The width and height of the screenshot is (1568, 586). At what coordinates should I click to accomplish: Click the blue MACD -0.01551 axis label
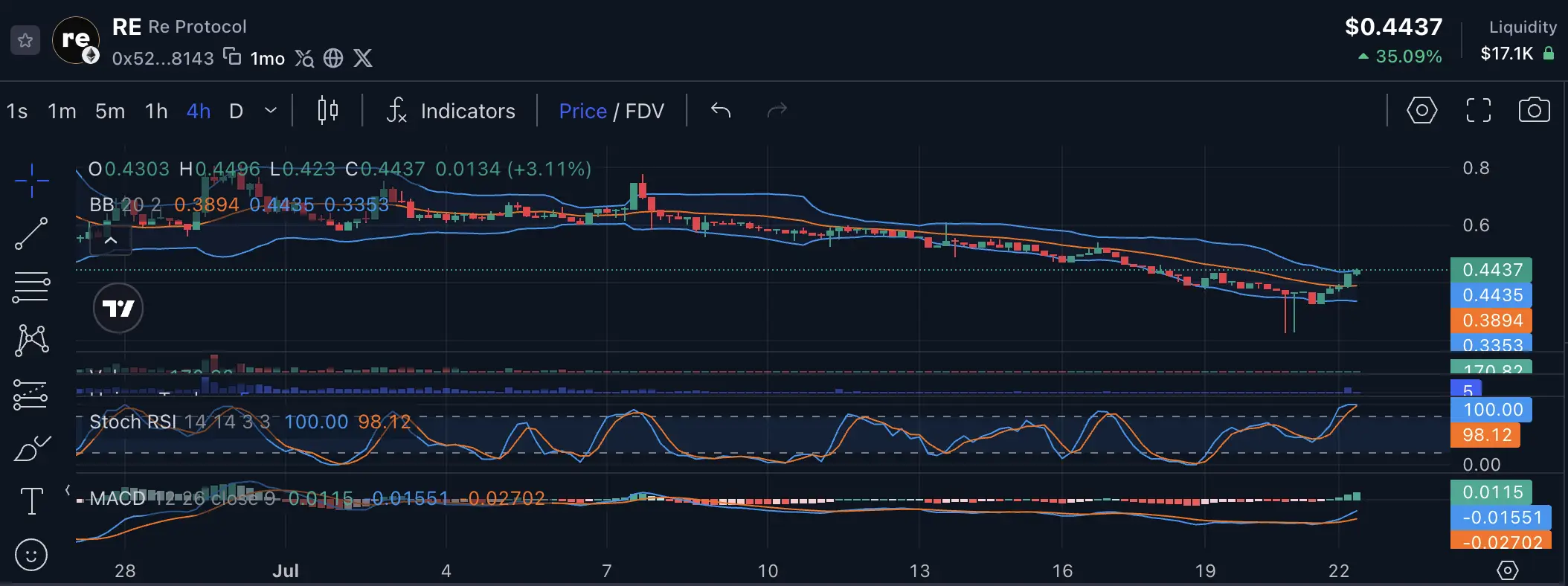tap(1501, 518)
